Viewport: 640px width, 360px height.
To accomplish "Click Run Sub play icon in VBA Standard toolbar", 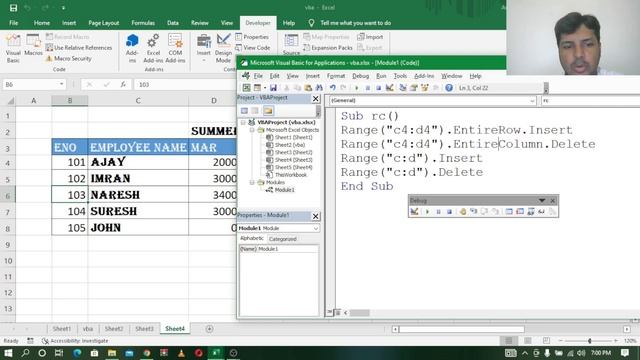I will pyautogui.click(x=356, y=88).
